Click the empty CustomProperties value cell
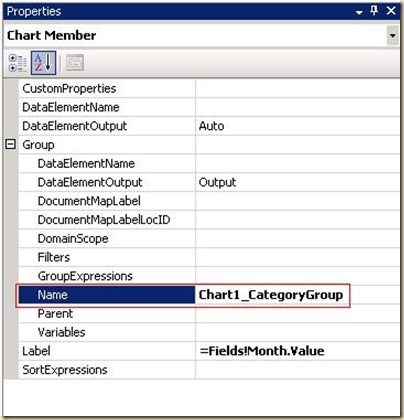The width and height of the screenshot is (404, 420). click(x=297, y=89)
